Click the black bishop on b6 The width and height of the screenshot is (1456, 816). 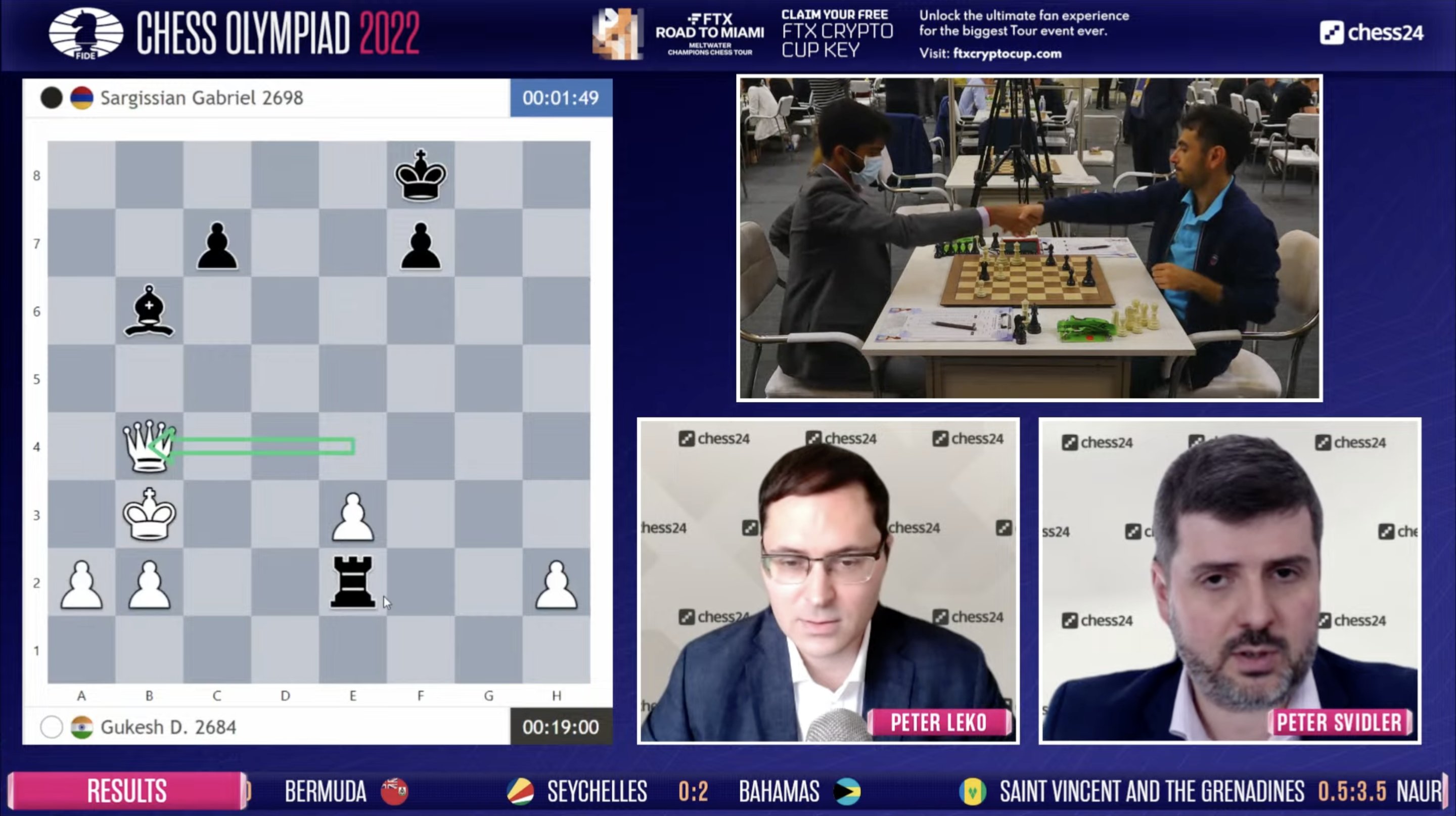(x=149, y=311)
